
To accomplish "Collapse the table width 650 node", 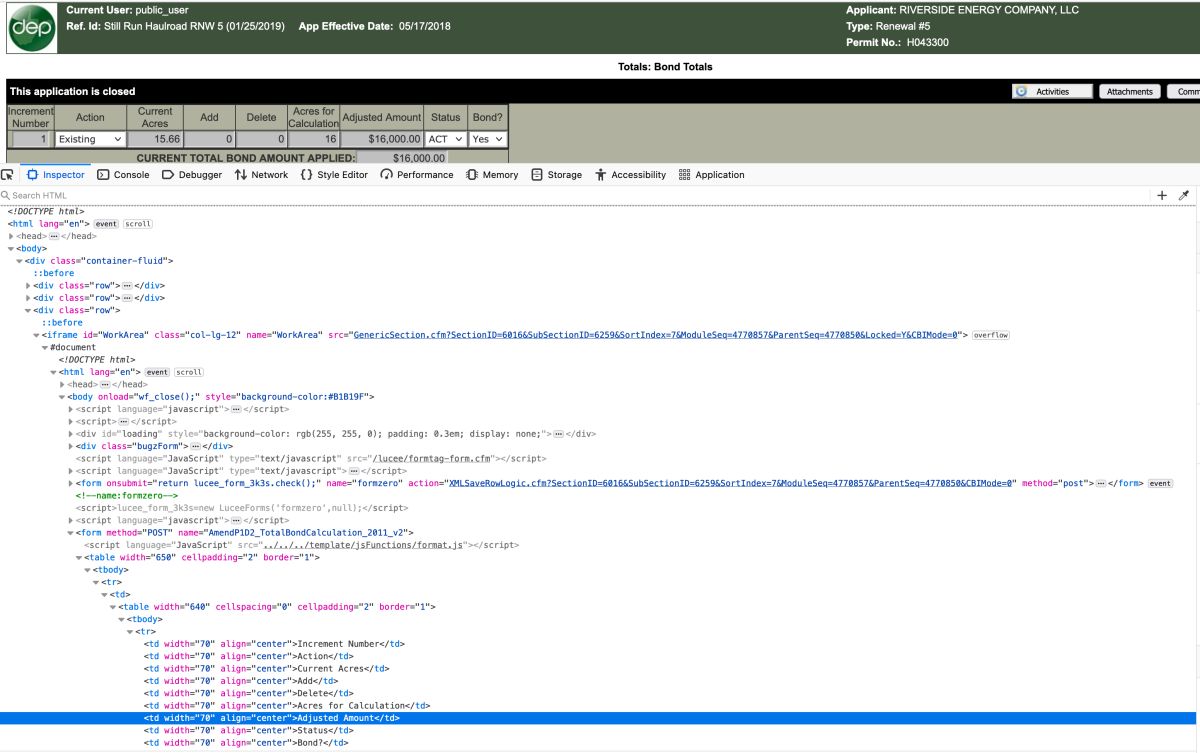I will 79,557.
